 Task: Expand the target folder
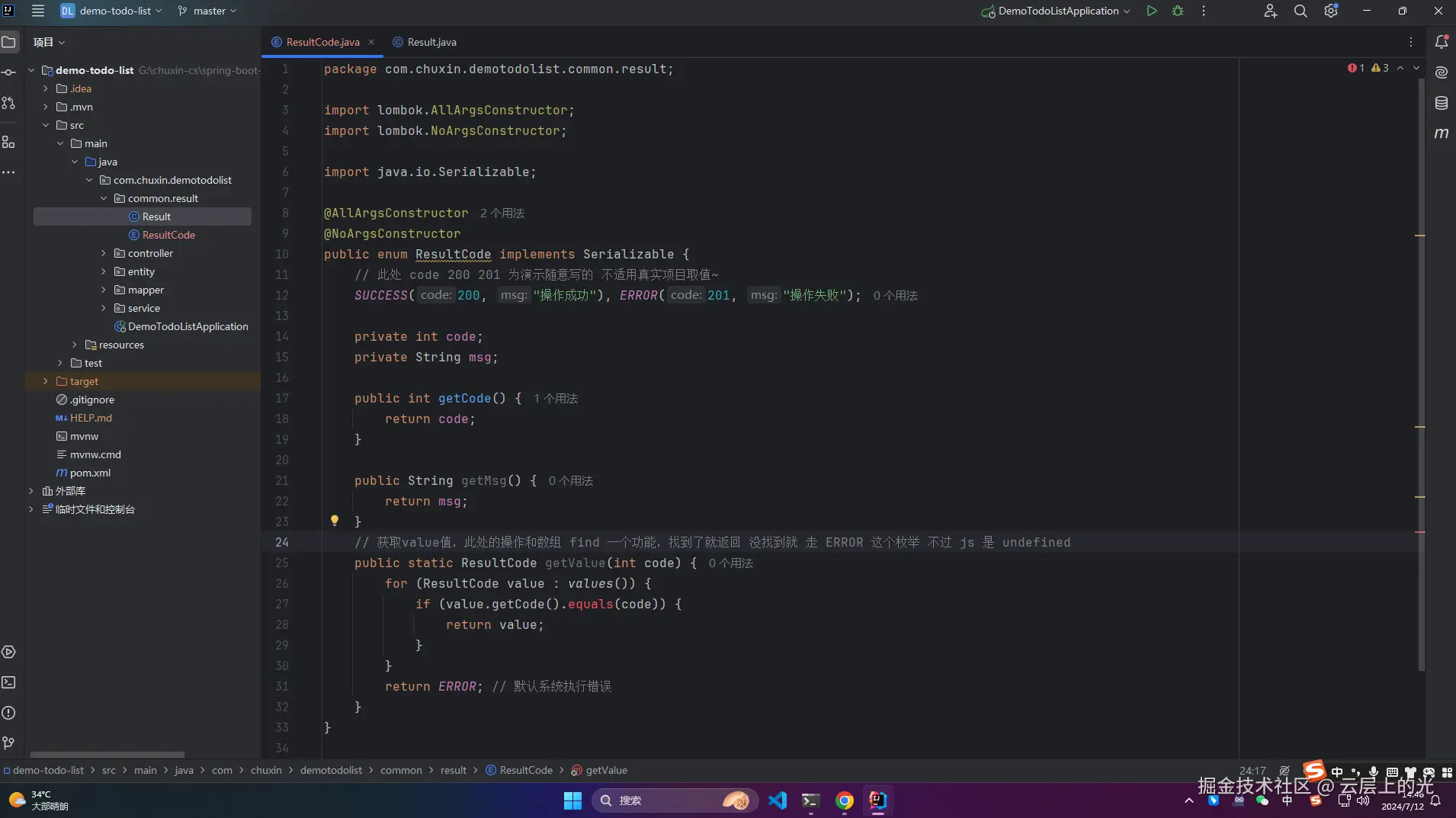[46, 381]
